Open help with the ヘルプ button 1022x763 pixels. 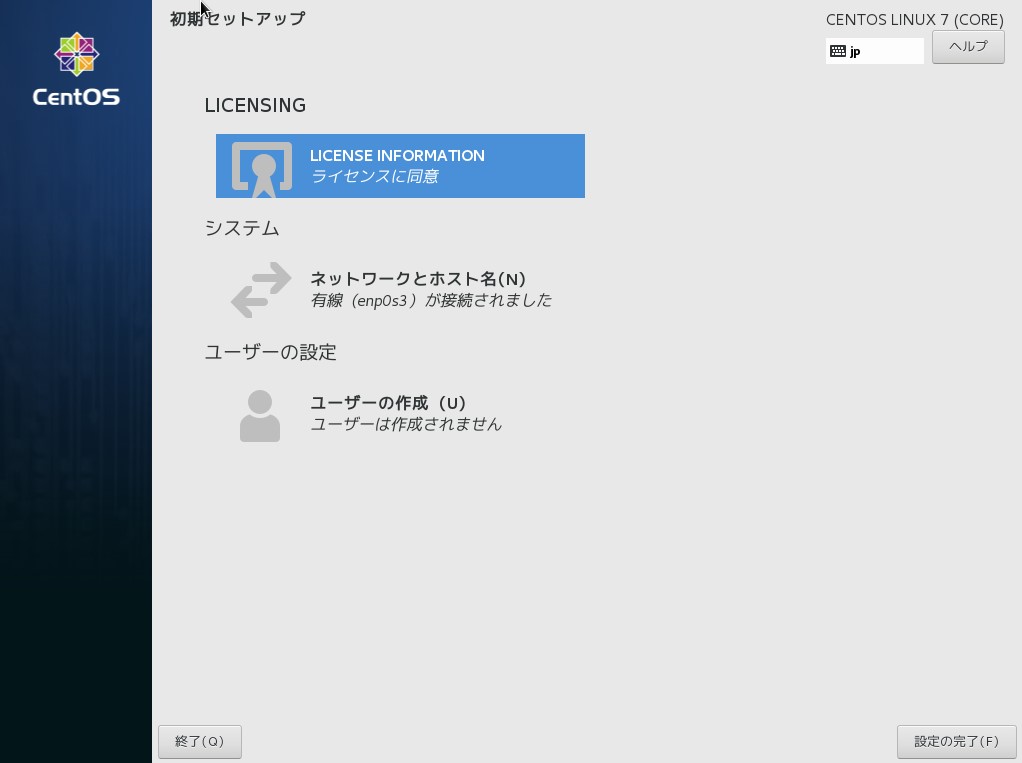click(x=967, y=47)
